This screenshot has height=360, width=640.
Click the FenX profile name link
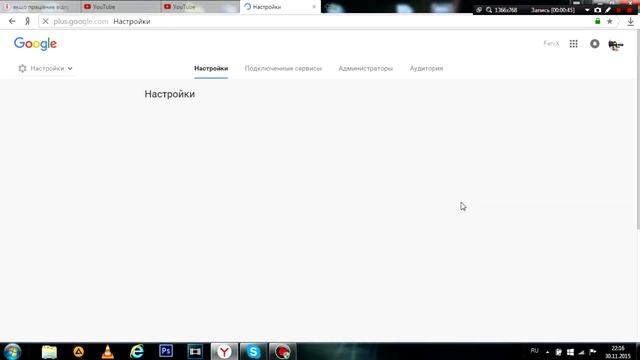click(551, 43)
